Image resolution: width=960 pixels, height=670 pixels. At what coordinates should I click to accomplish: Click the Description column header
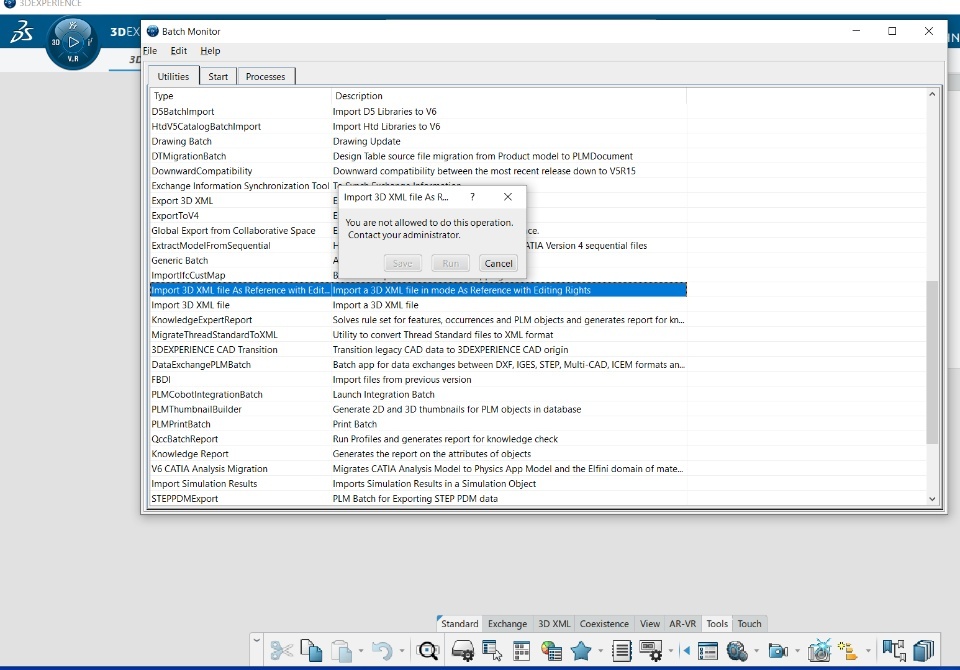click(x=509, y=96)
